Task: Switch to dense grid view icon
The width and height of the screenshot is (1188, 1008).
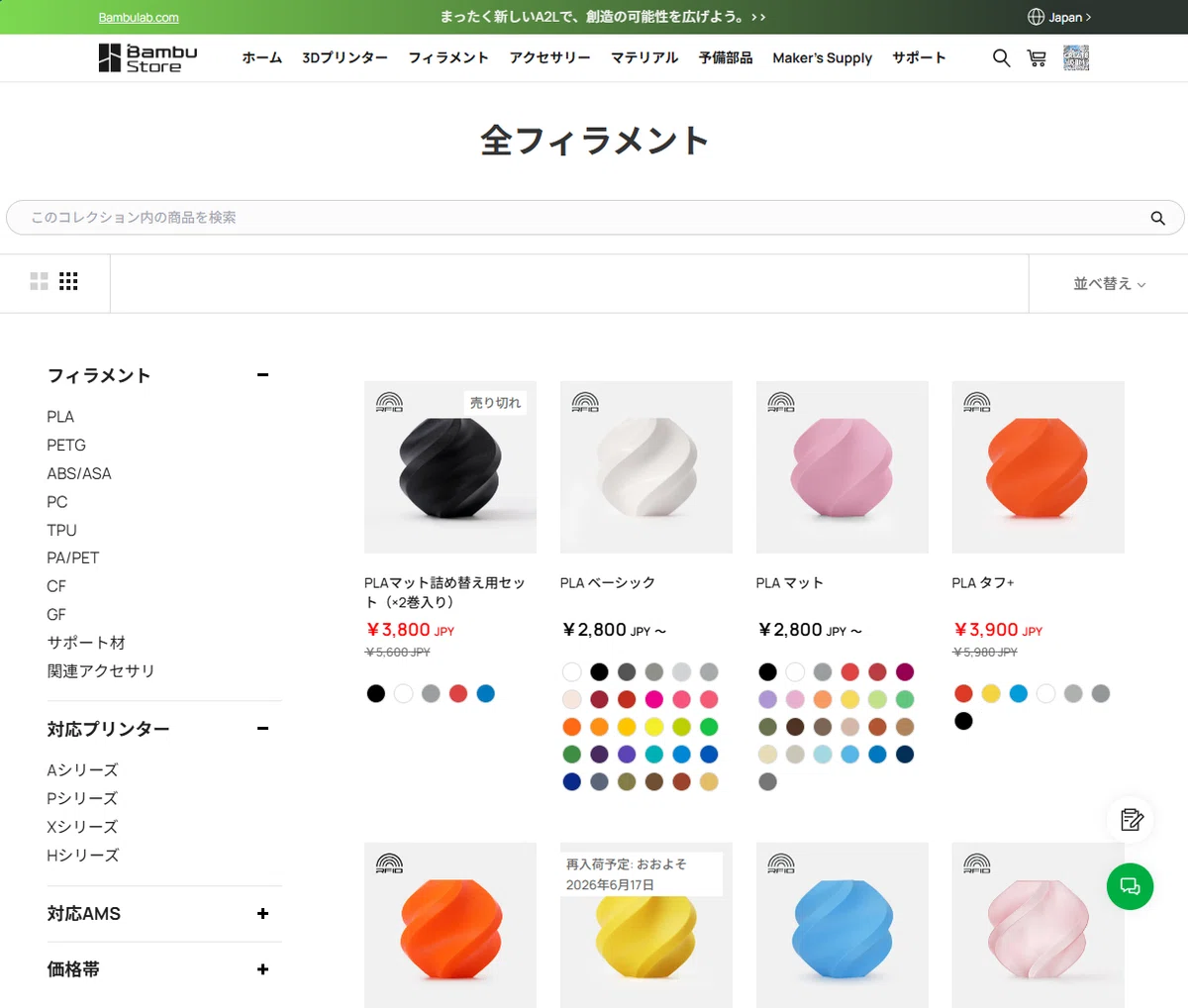Action: tap(68, 281)
